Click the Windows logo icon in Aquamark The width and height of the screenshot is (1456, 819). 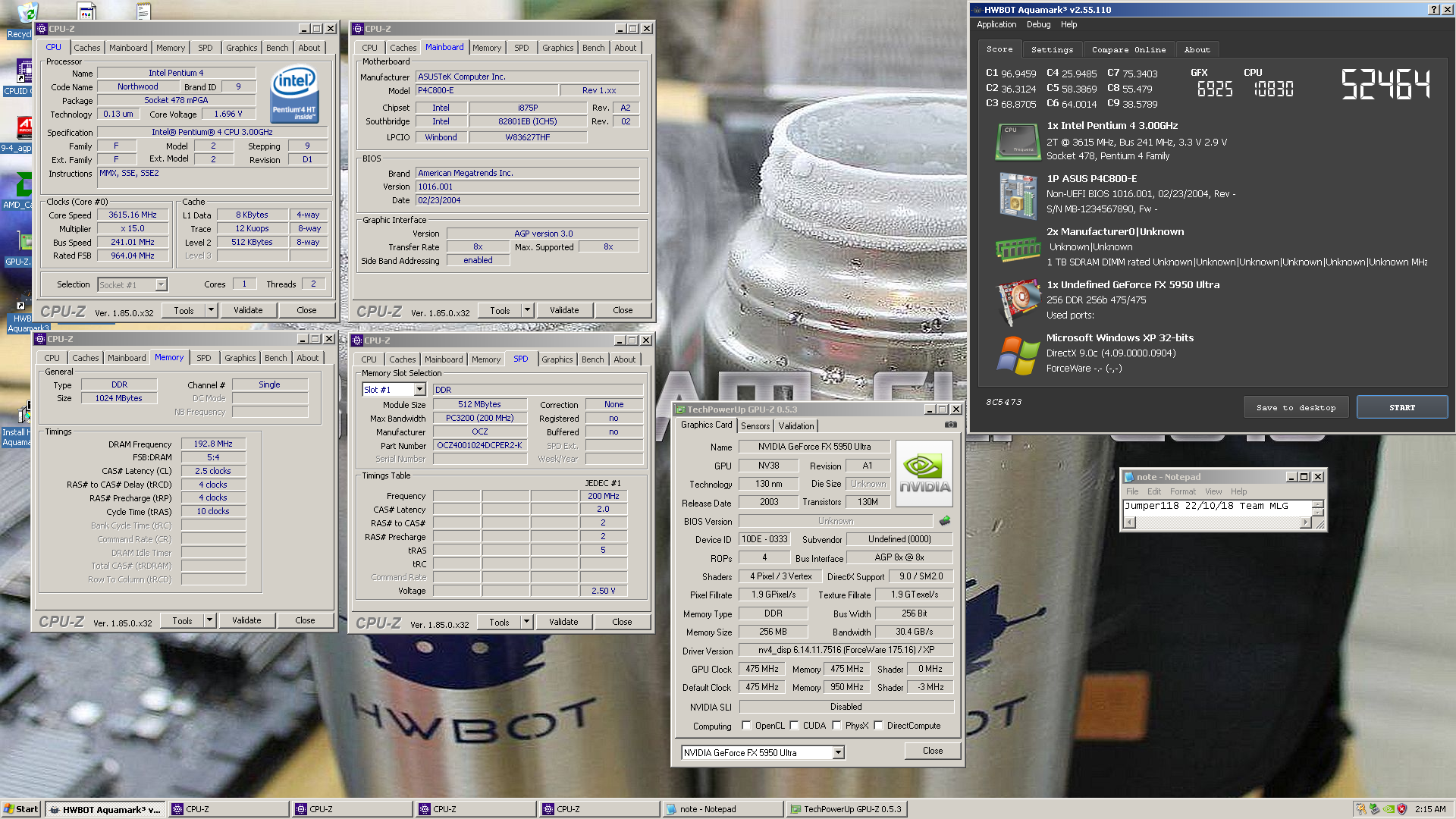[x=1017, y=355]
